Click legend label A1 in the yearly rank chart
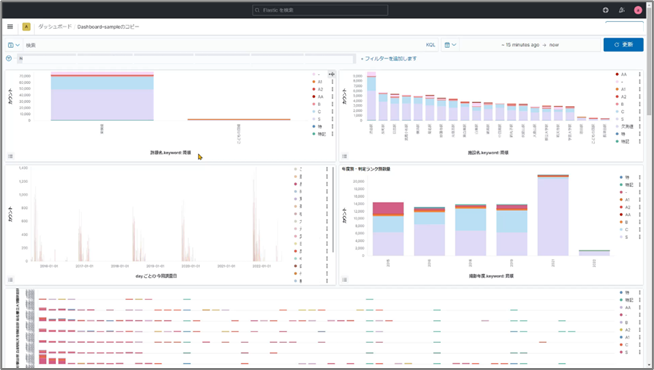This screenshot has height=370, width=654. (627, 200)
